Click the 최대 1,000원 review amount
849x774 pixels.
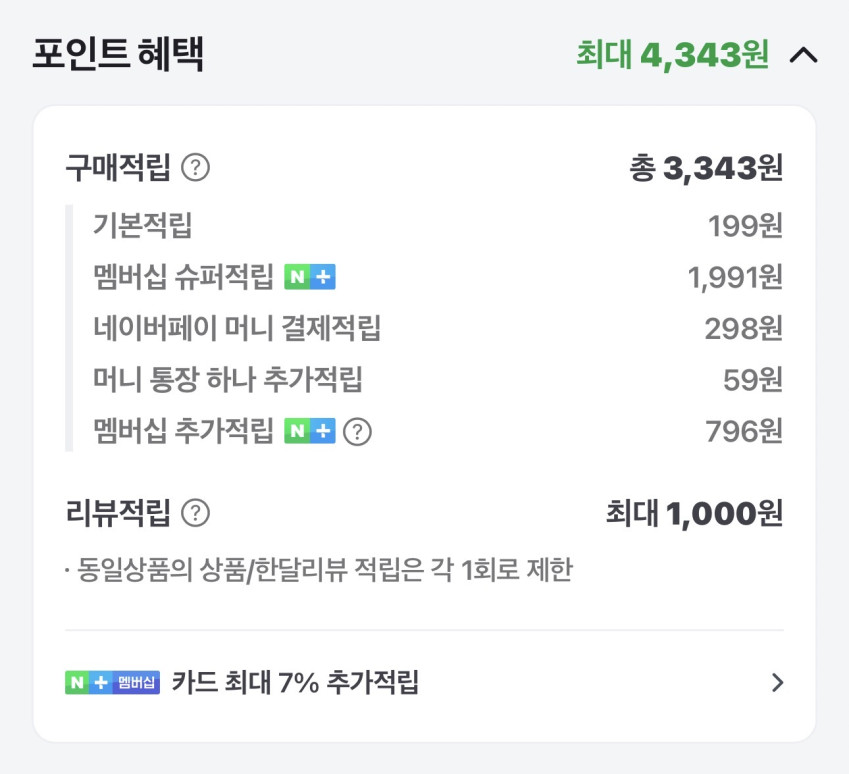pos(694,514)
